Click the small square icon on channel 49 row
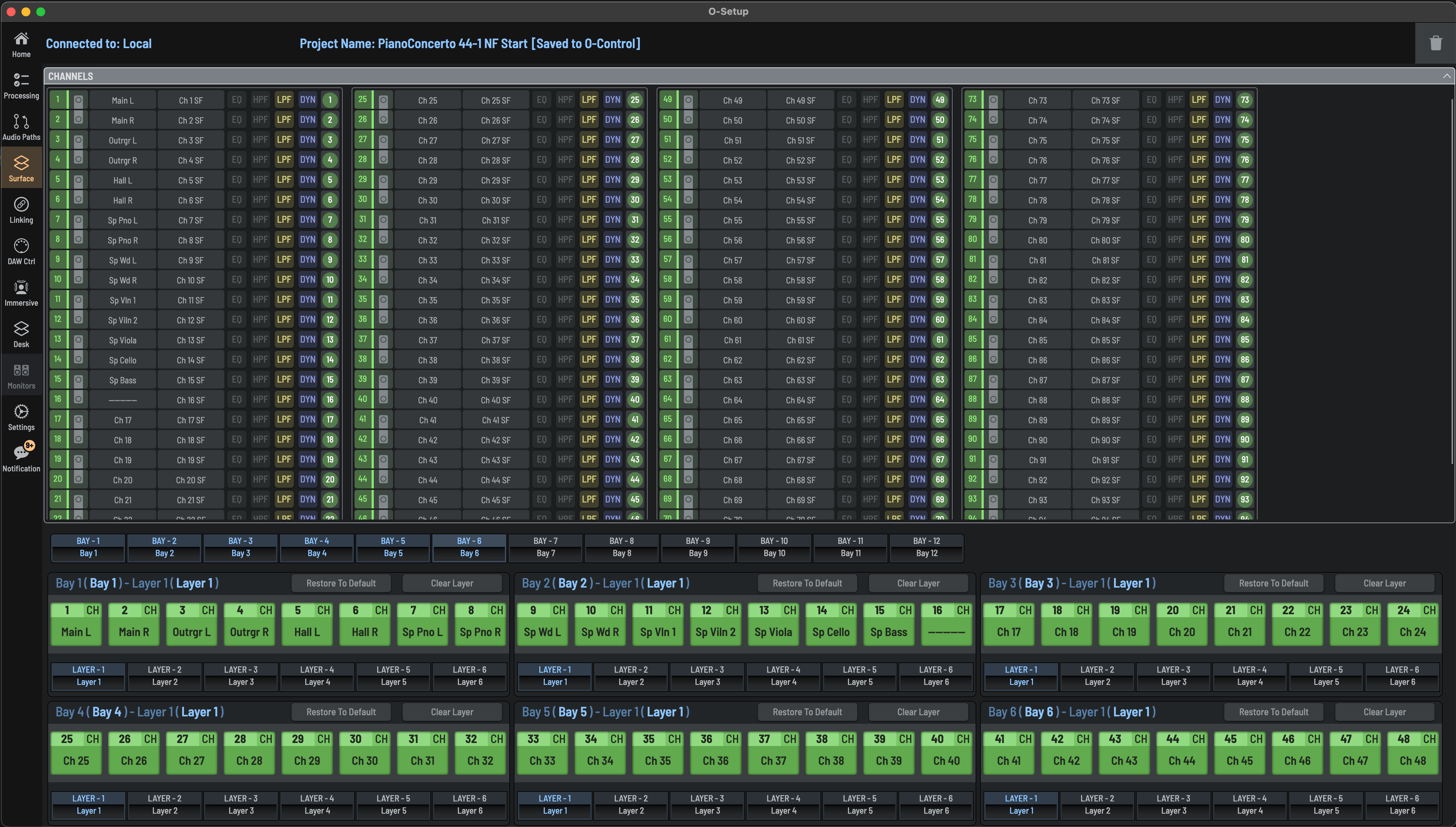 (x=688, y=101)
